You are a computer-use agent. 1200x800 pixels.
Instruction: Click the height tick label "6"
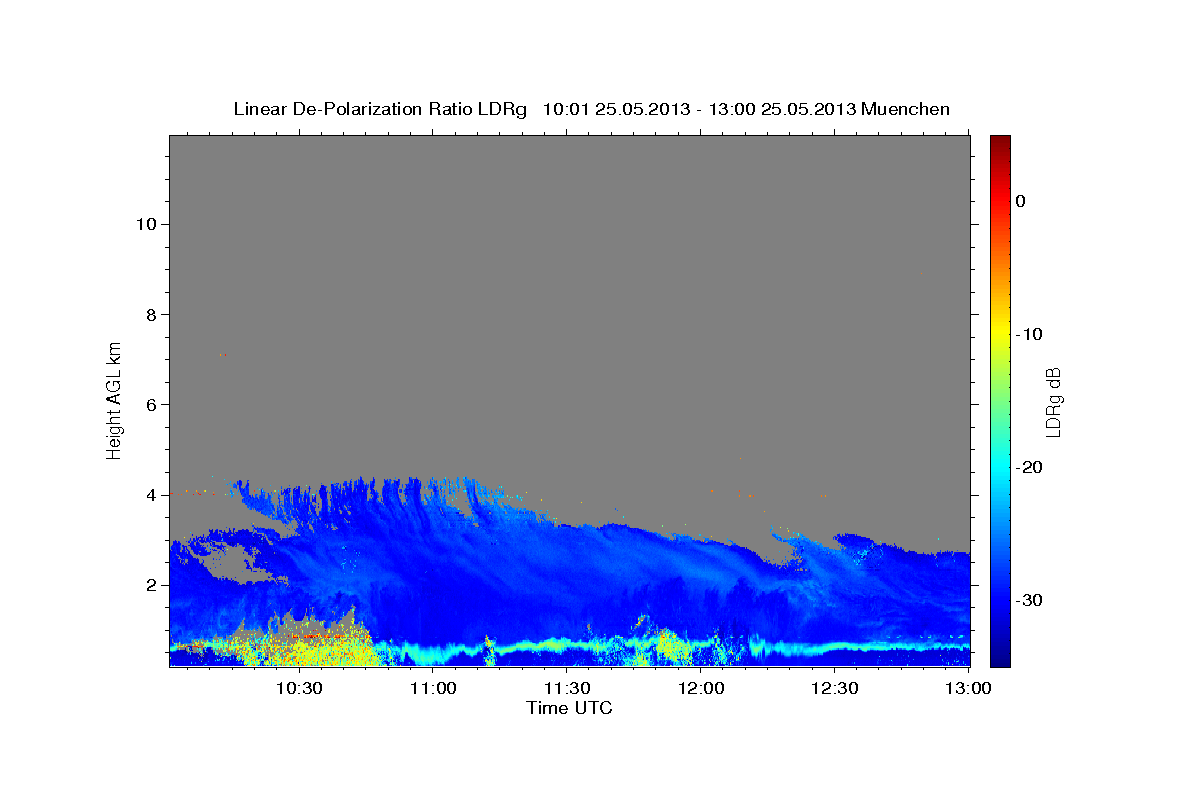coord(150,404)
